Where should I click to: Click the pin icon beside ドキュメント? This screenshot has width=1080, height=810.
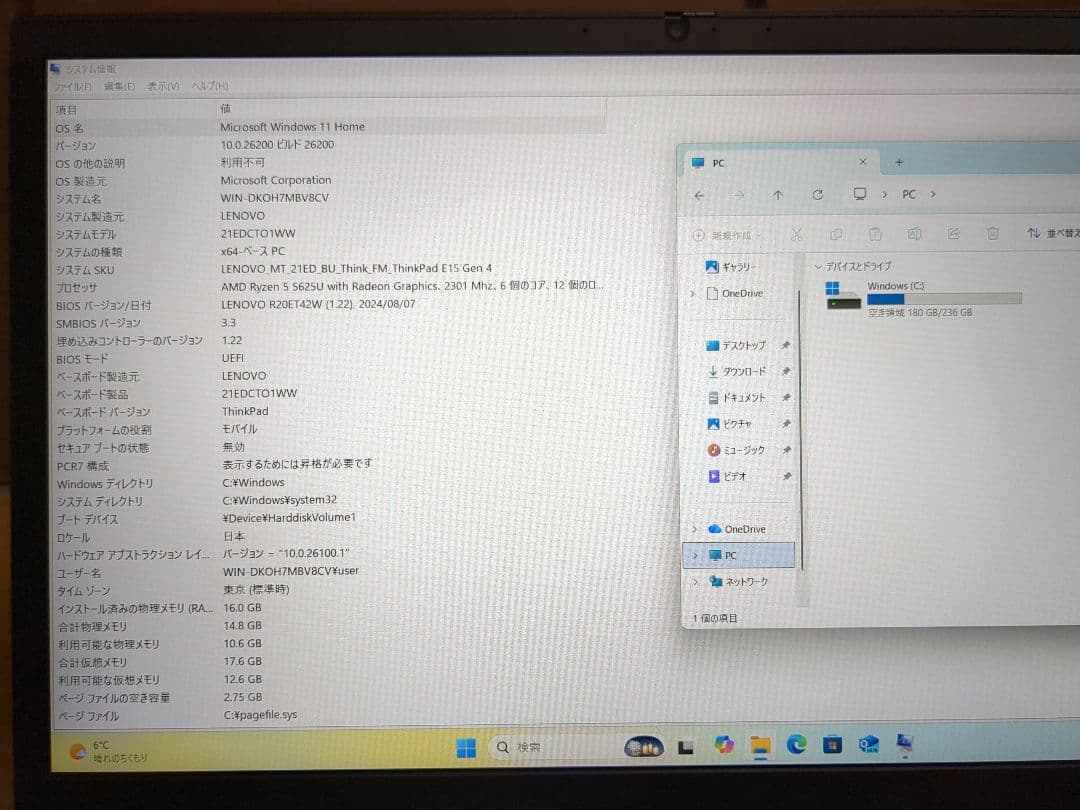click(786, 397)
